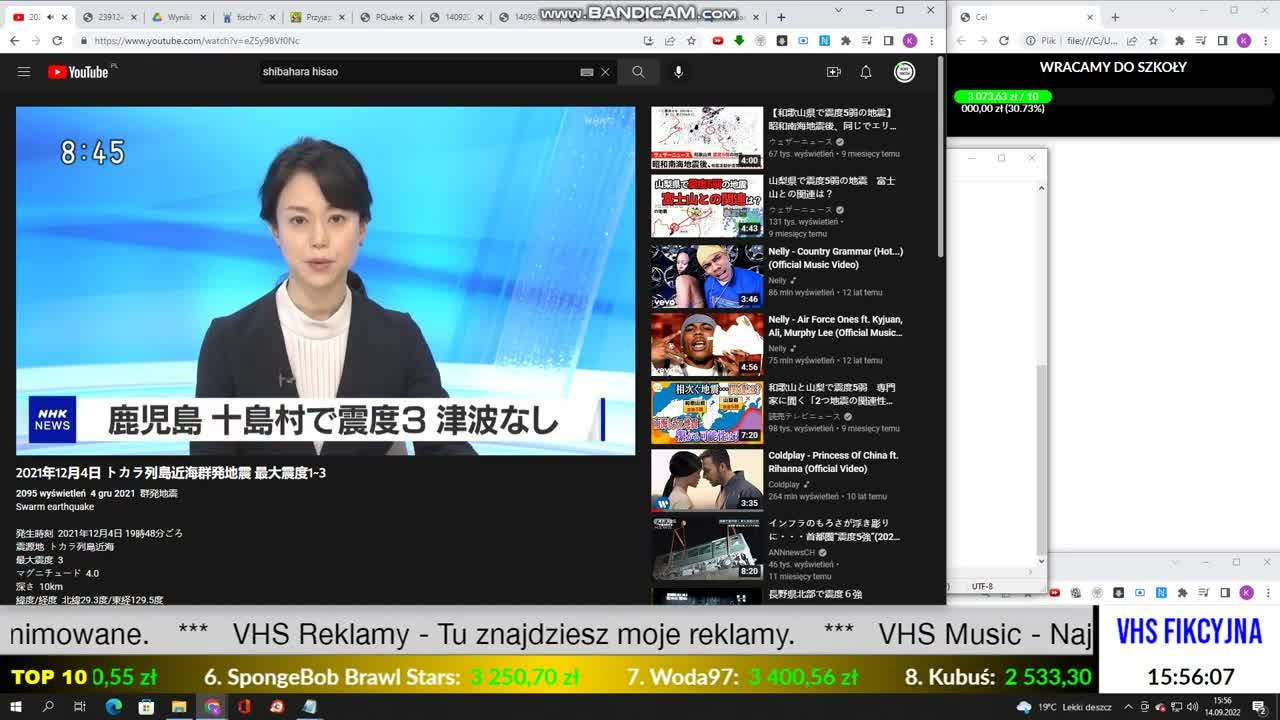The width and height of the screenshot is (1280, 720).
Task: Click the shibahara hisao search field
Action: 420,72
